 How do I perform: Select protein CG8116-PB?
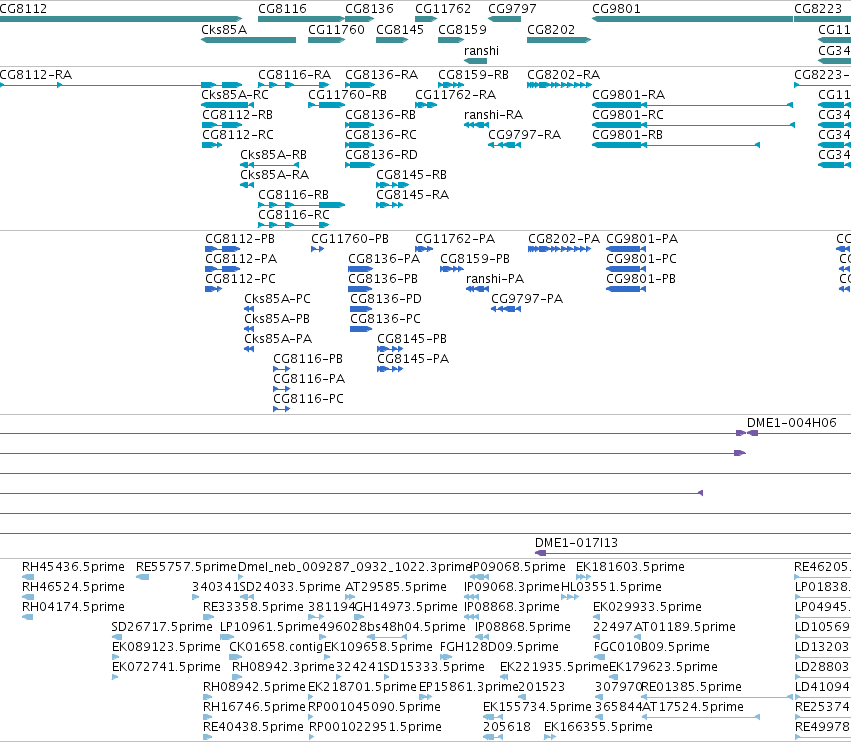308,359
